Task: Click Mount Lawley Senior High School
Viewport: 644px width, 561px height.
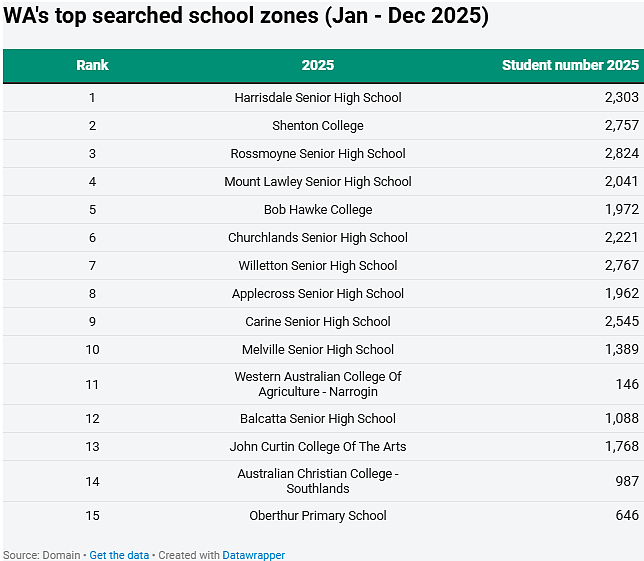Action: pyautogui.click(x=318, y=182)
